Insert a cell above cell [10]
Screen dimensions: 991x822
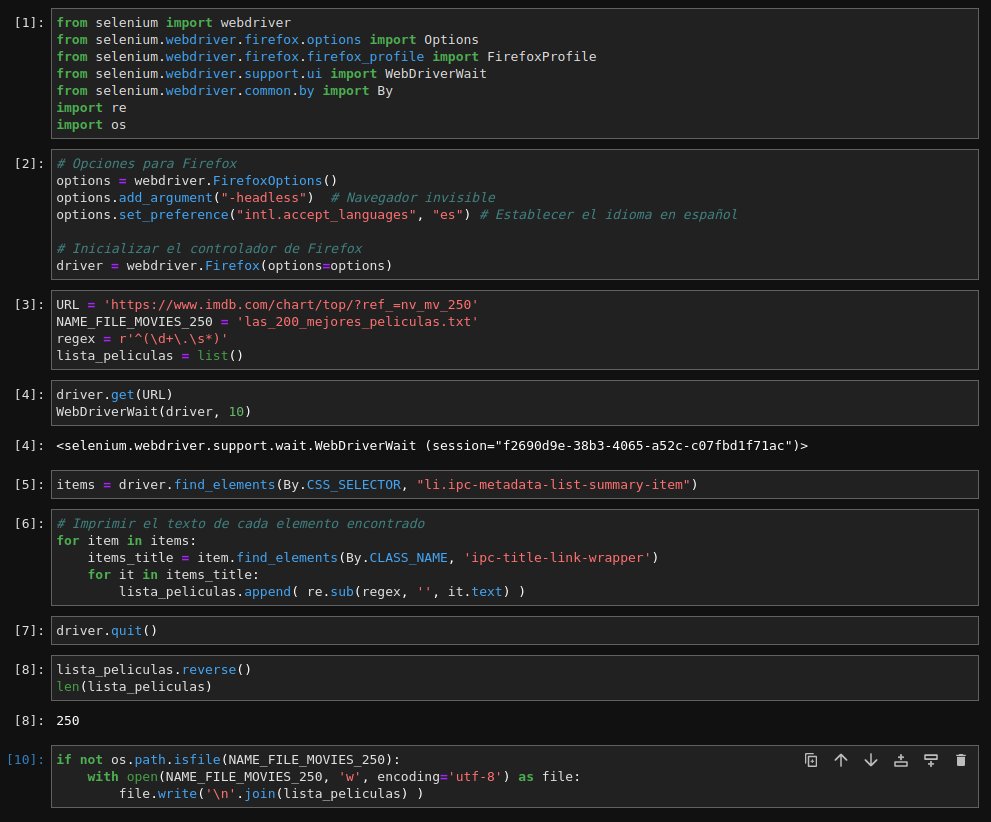pyautogui.click(x=901, y=760)
